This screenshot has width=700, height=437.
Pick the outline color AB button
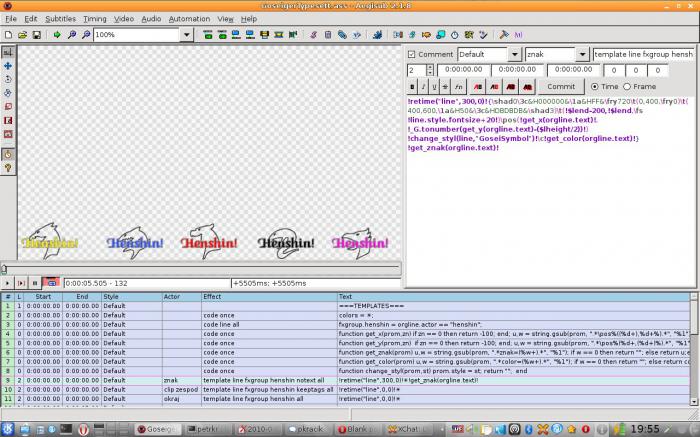(511, 87)
